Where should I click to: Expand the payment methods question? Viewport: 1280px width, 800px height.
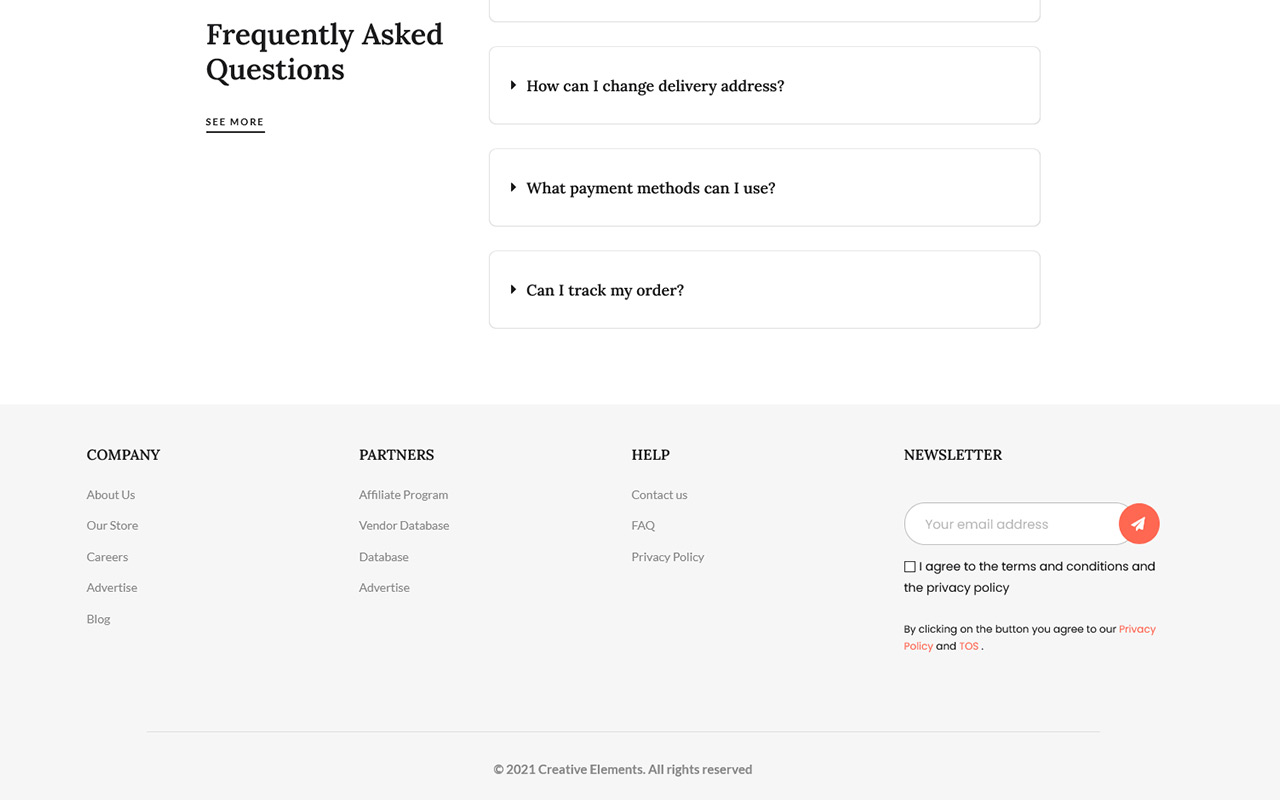click(764, 188)
